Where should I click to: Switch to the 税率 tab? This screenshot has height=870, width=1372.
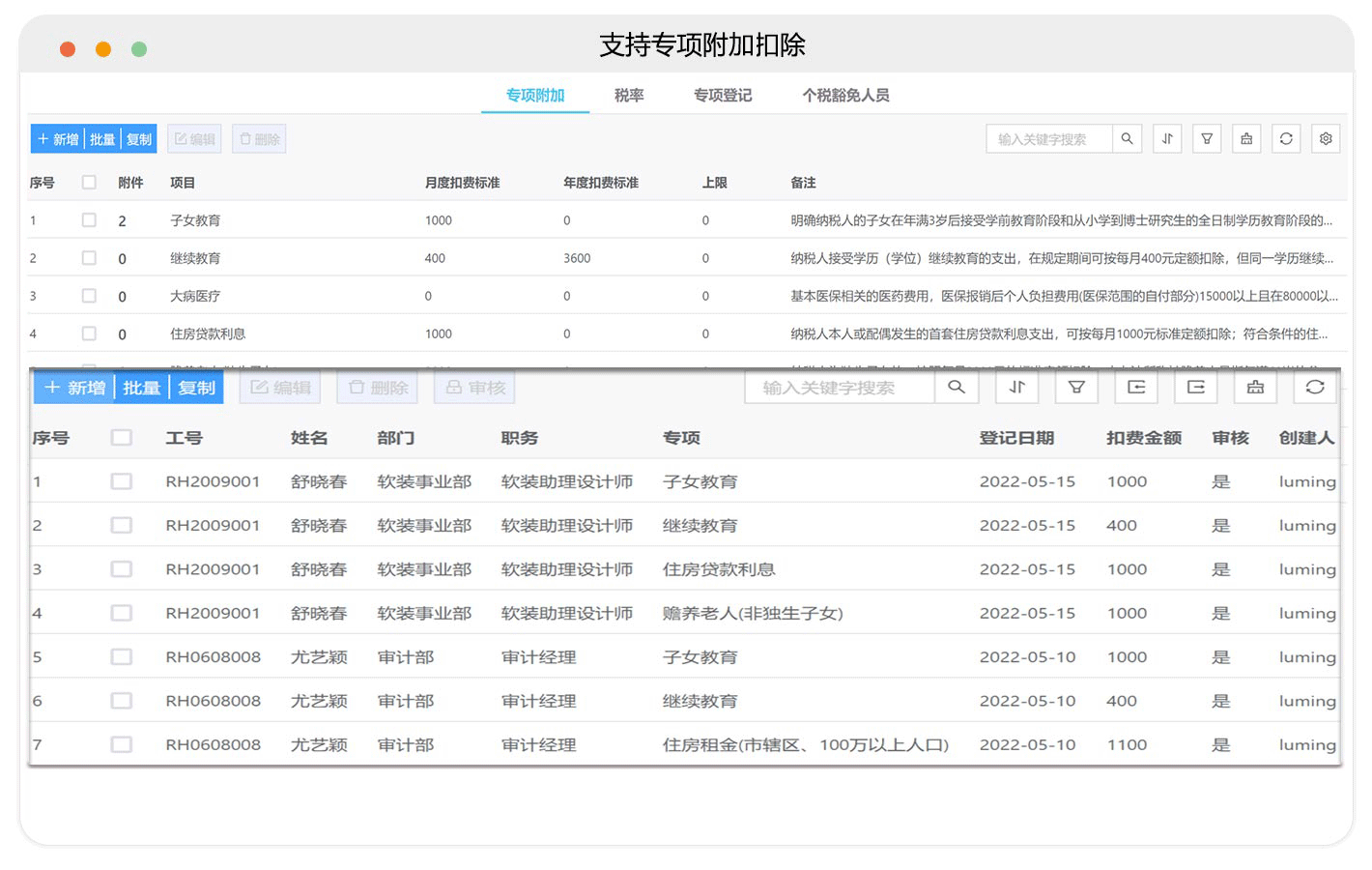coord(629,95)
